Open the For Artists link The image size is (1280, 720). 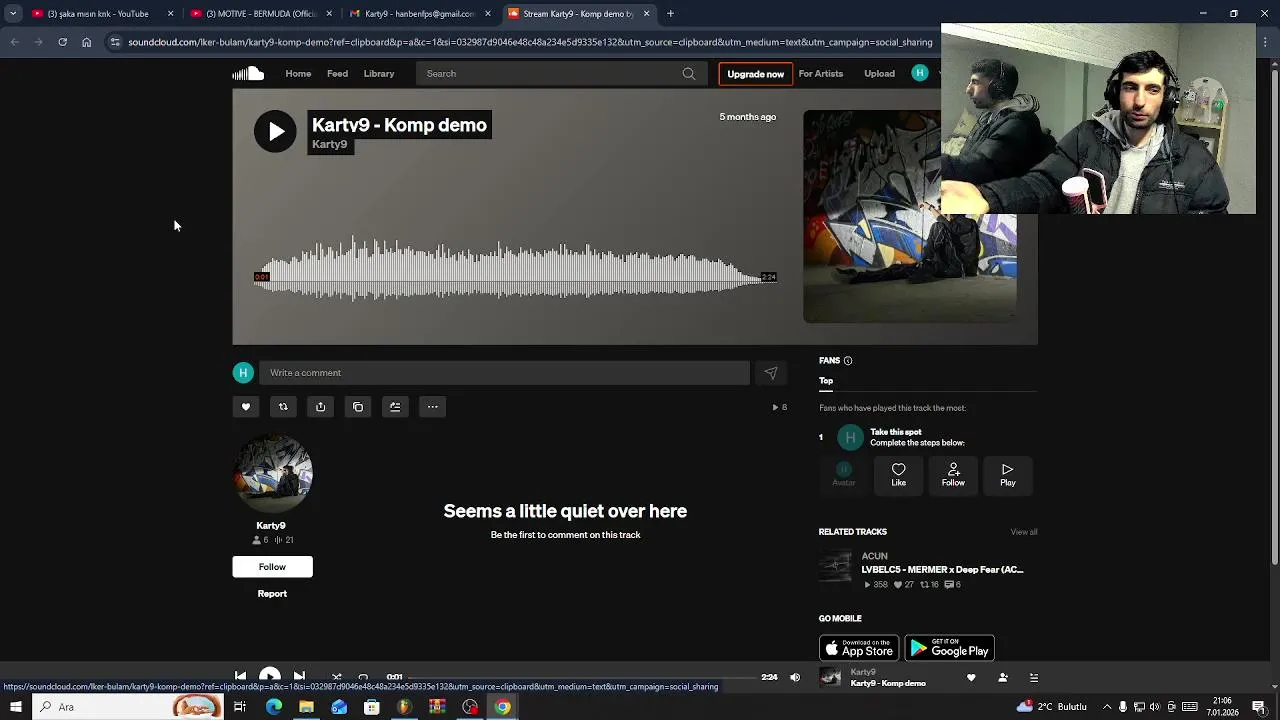pos(821,73)
